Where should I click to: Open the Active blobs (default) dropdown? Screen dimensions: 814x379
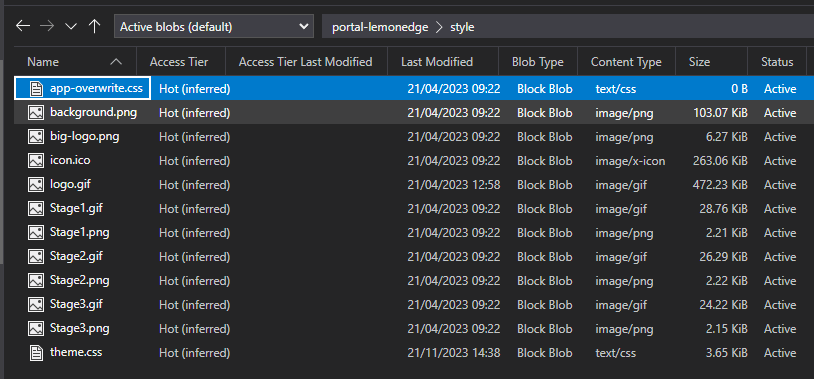tap(214, 26)
